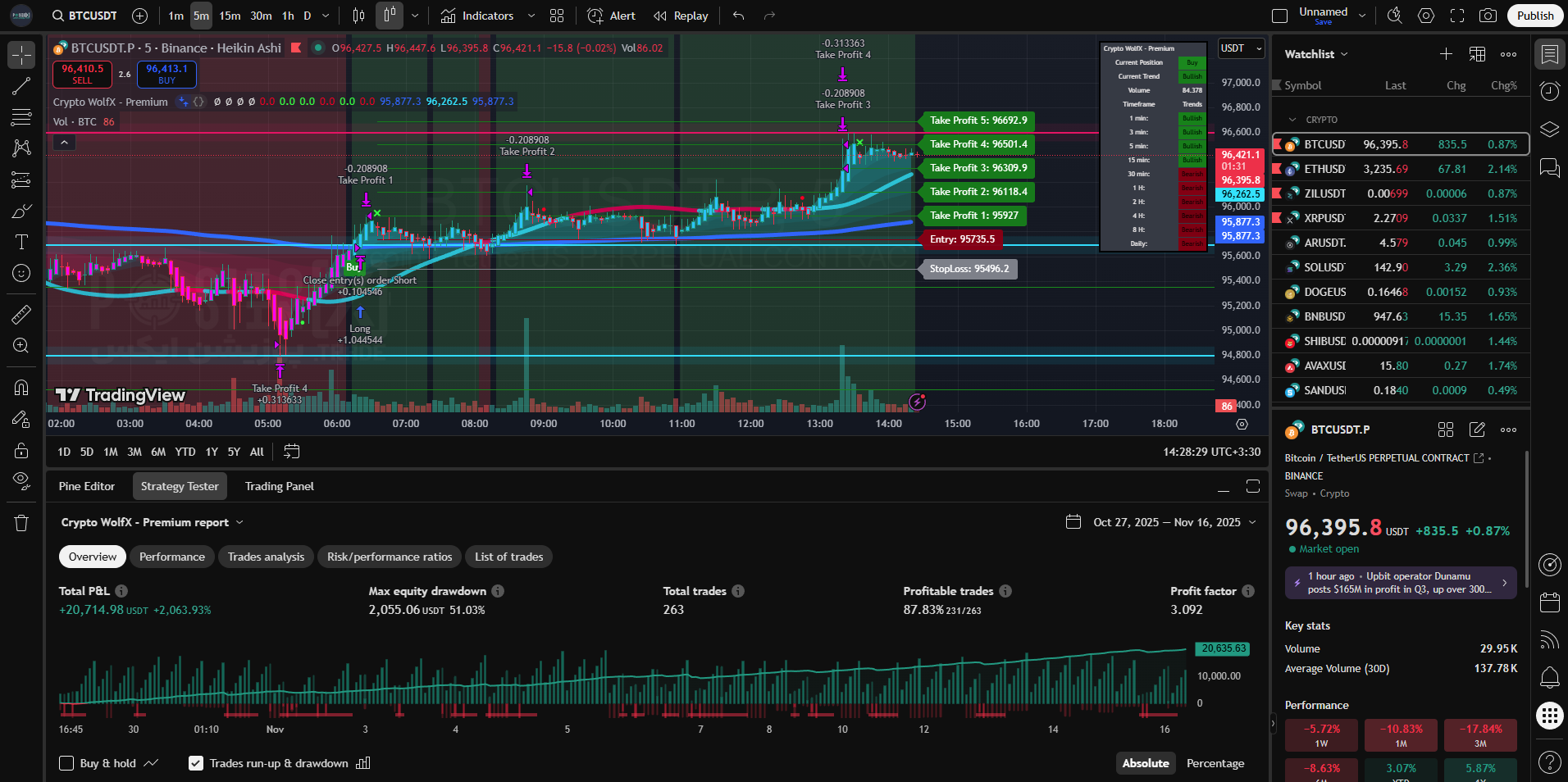The height and width of the screenshot is (782, 1568).
Task: Click the red SELL price button
Action: click(x=83, y=74)
